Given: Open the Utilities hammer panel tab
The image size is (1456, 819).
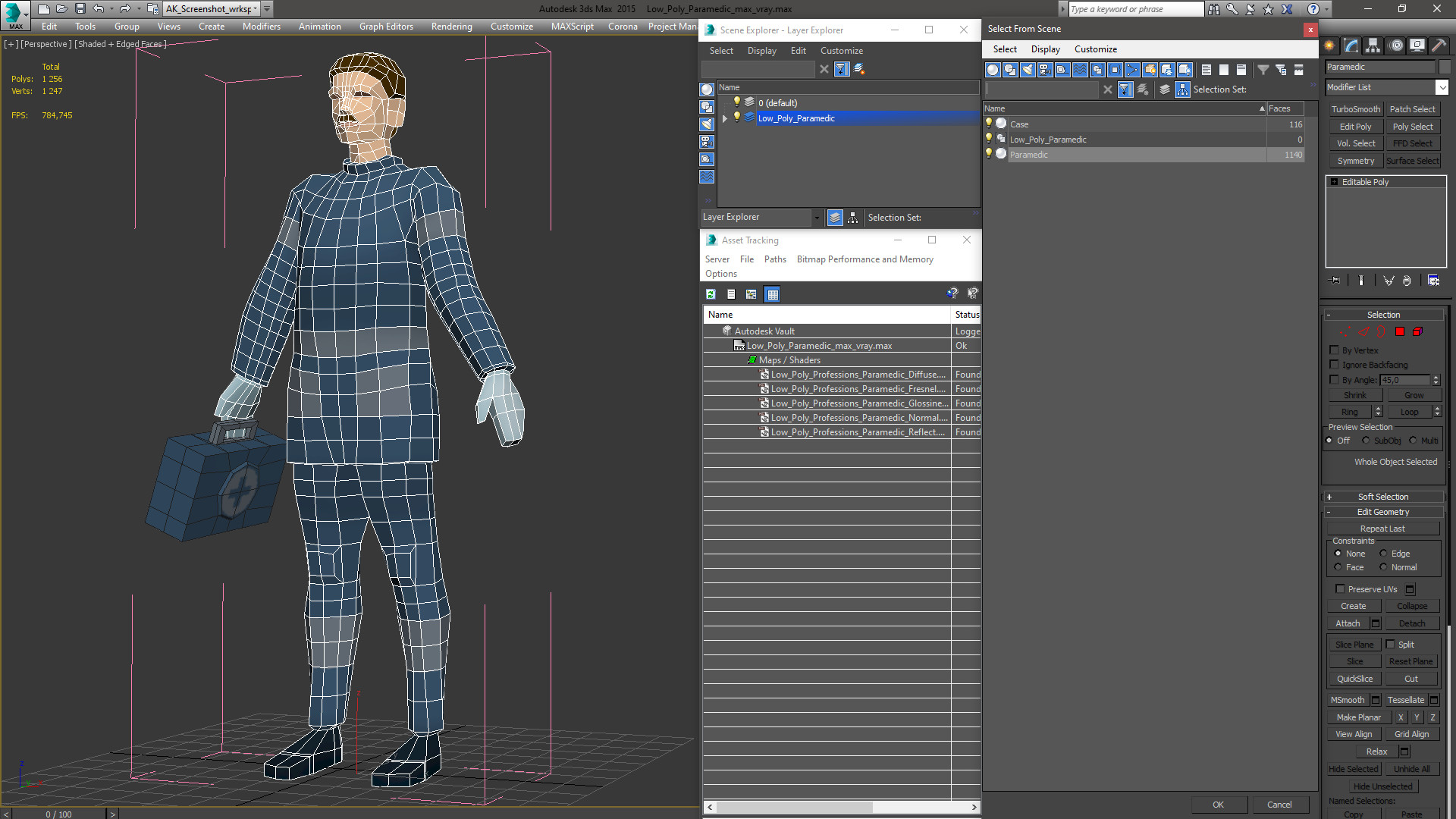Looking at the screenshot, I should [x=1439, y=46].
